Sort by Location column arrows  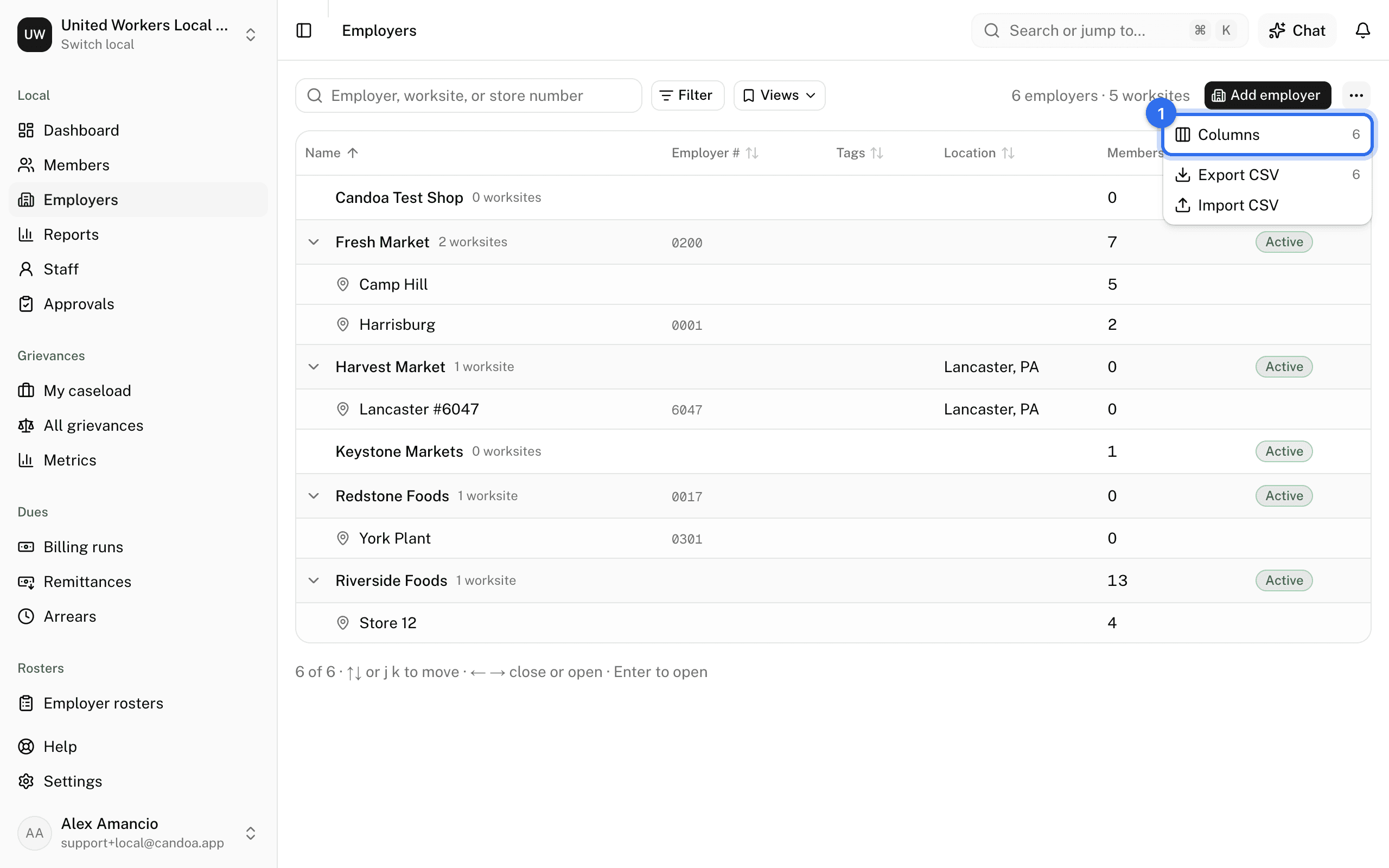(1008, 152)
